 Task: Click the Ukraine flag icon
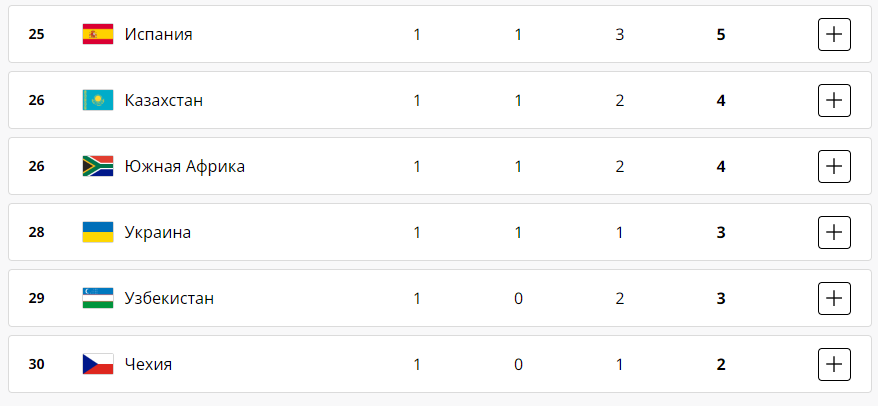point(97,233)
